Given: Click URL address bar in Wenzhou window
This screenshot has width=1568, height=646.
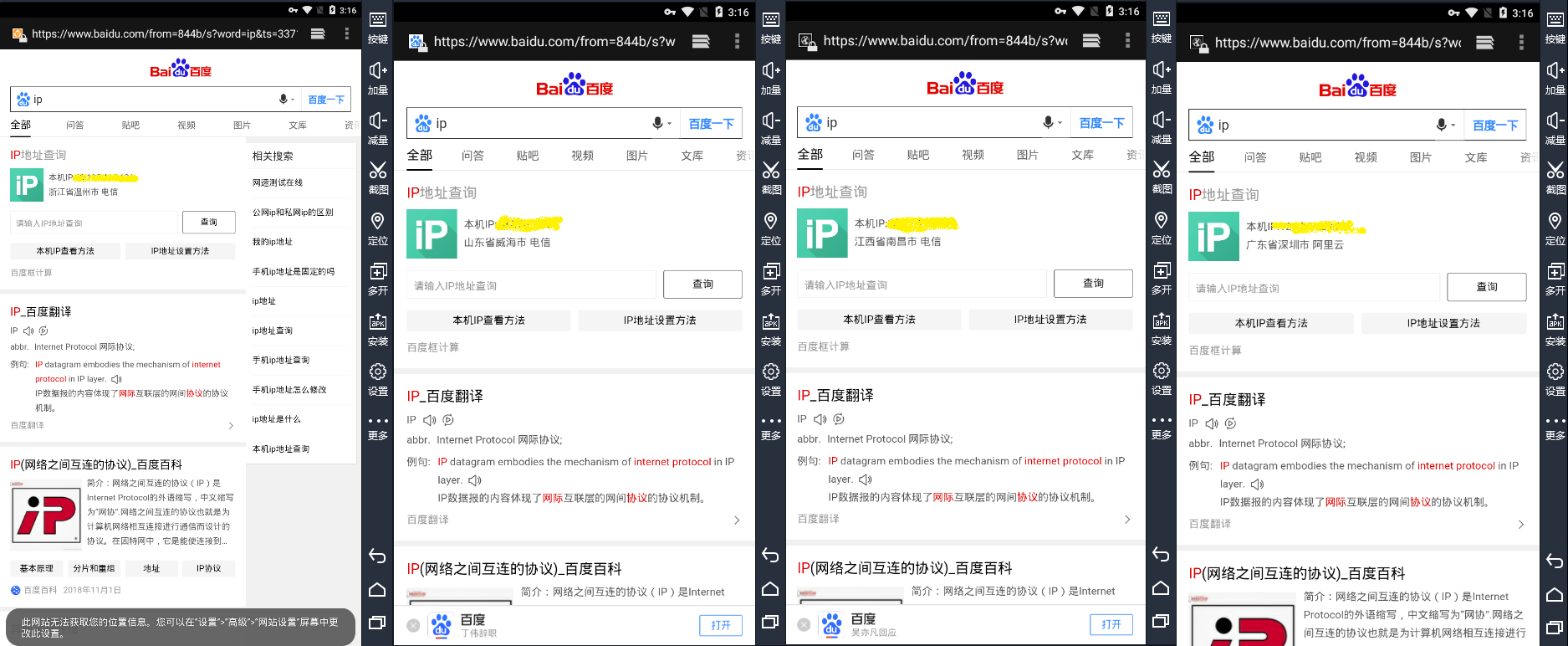Looking at the screenshot, I should click(x=165, y=33).
